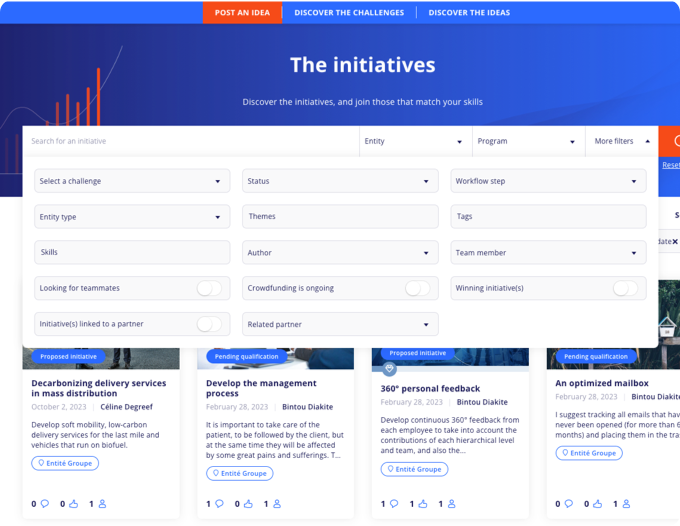Enable the Looking for teammates toggle

208,288
